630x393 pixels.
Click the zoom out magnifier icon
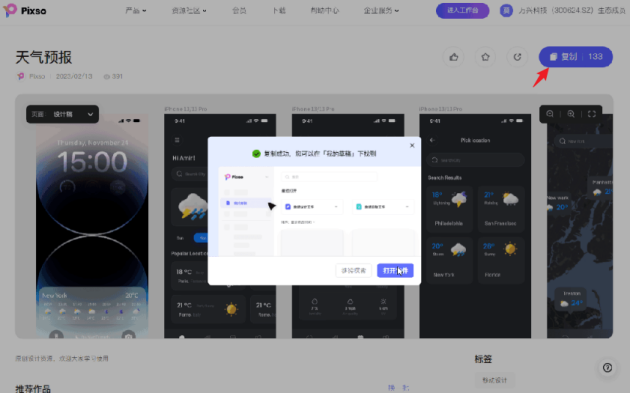(550, 114)
